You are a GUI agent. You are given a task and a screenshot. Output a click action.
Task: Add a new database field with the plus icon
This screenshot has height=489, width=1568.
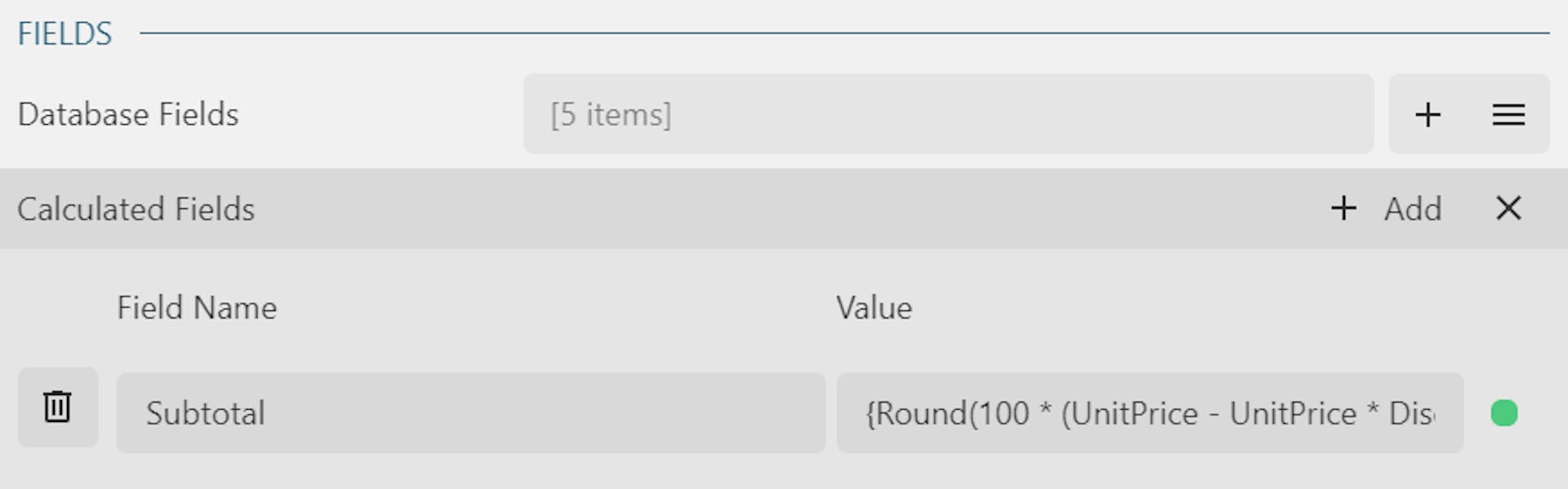1428,114
